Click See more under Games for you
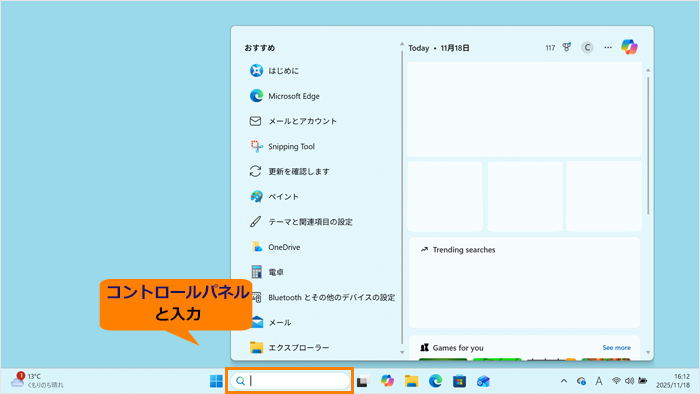The width and height of the screenshot is (700, 394). 617,348
